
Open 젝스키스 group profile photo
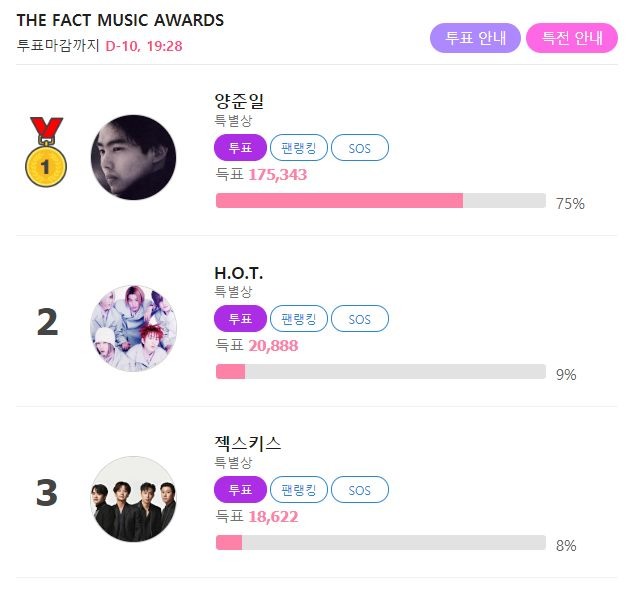pyautogui.click(x=134, y=499)
